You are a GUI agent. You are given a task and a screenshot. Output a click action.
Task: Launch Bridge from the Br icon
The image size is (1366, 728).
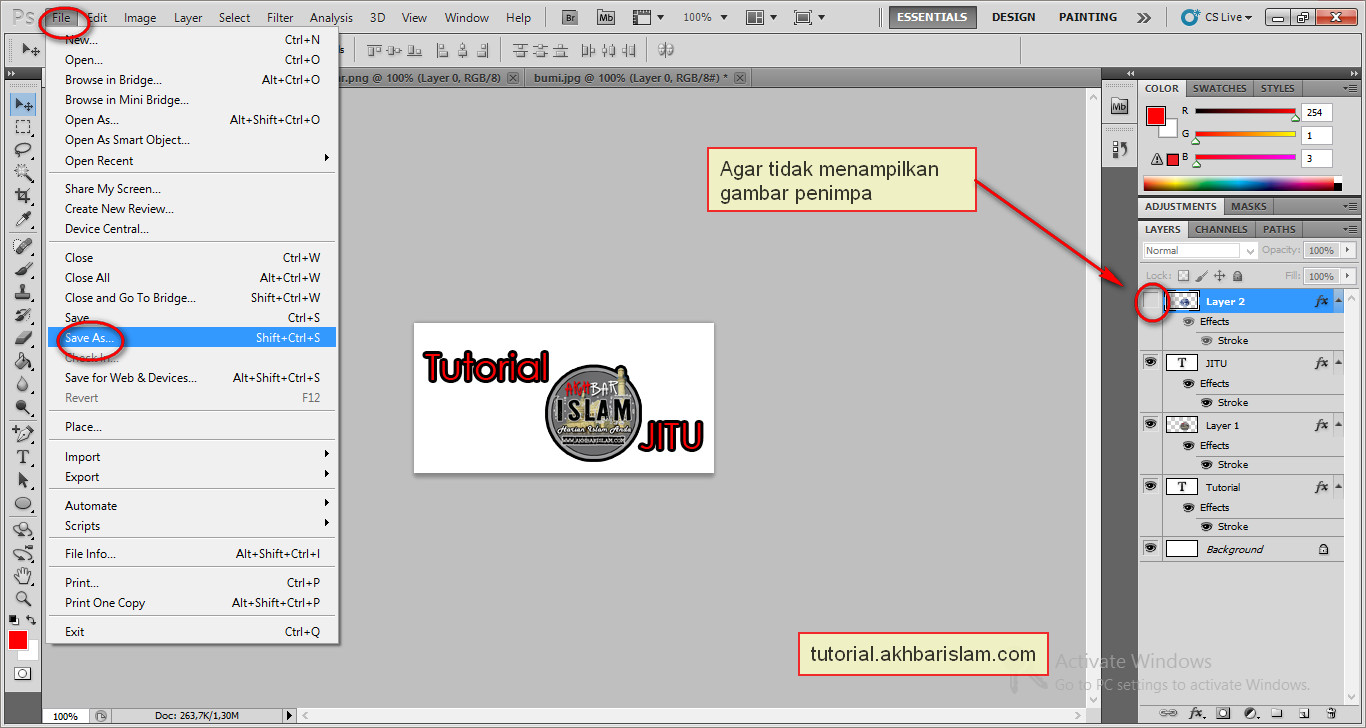tap(570, 17)
